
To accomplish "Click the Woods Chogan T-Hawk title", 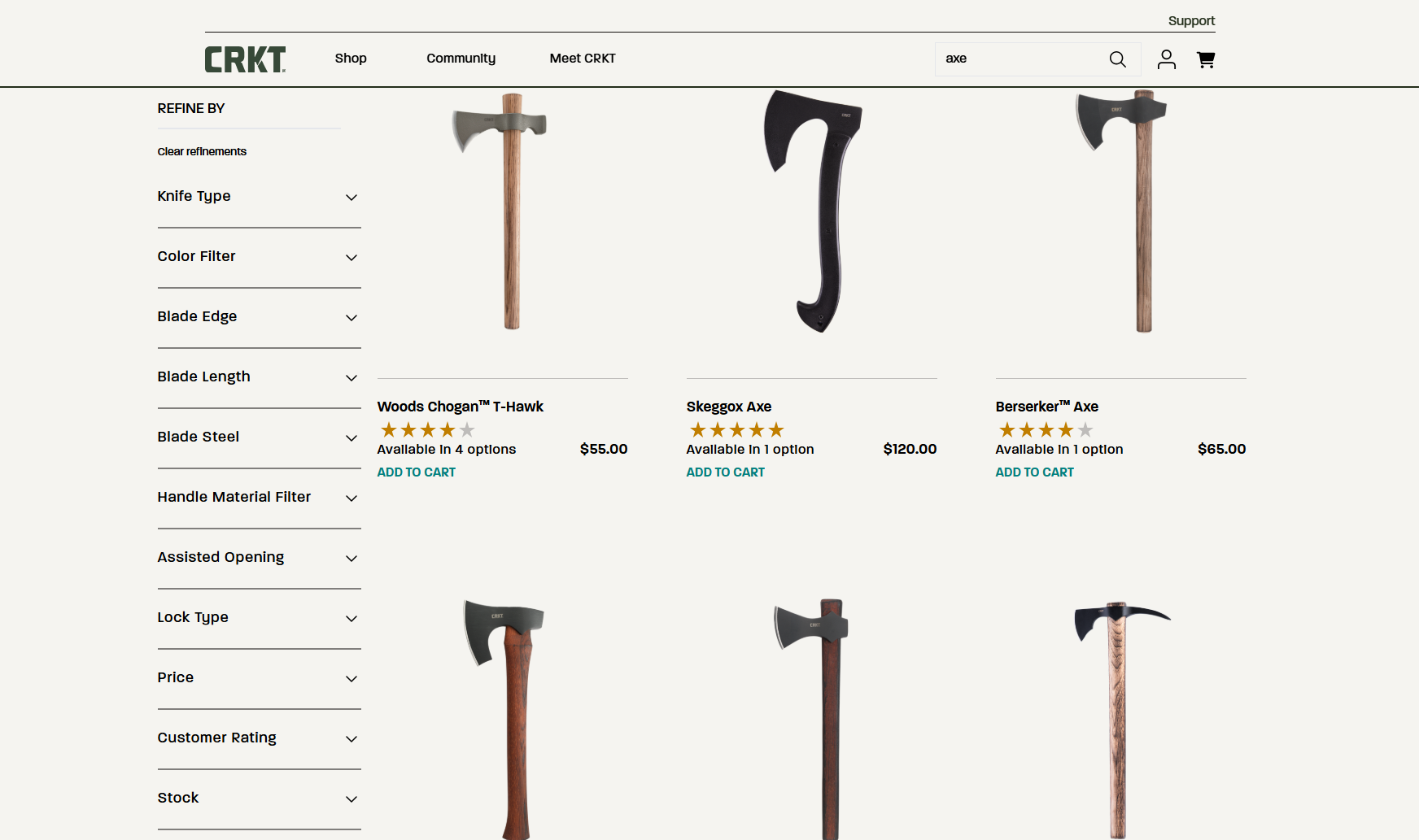I will point(460,407).
